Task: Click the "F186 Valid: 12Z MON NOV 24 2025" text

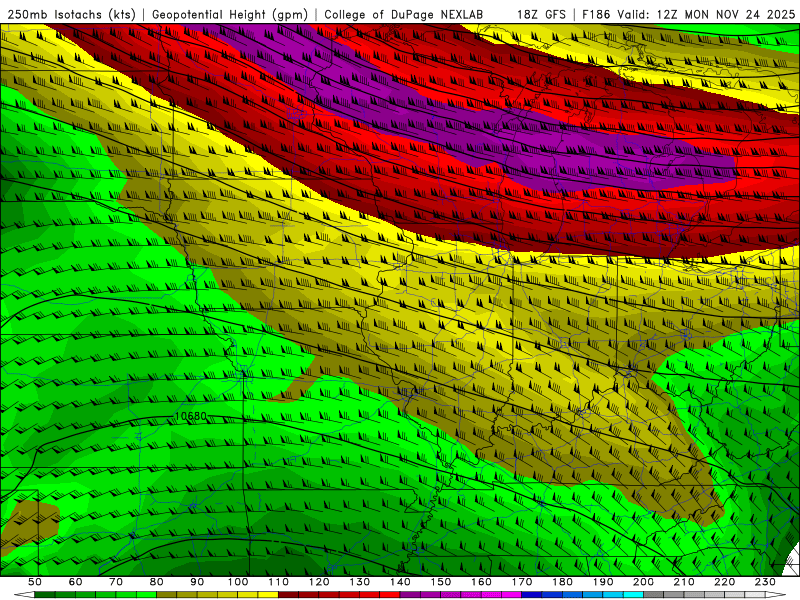Action: click(689, 14)
